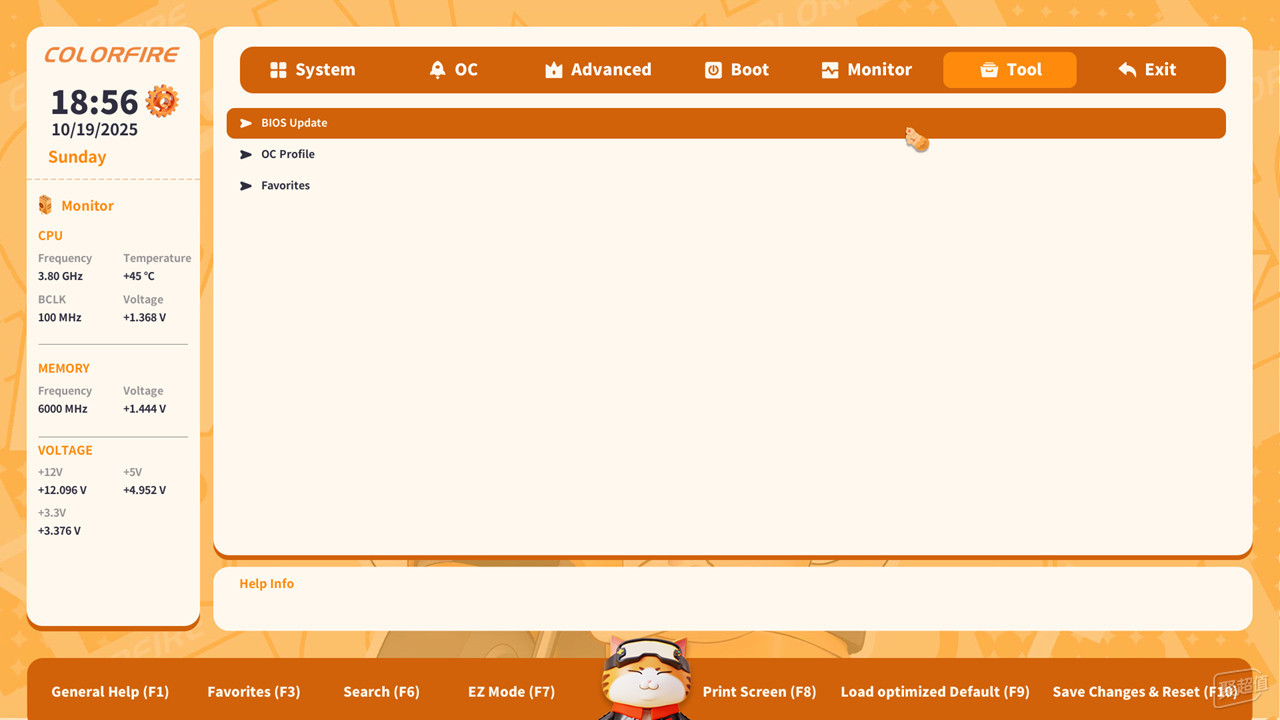
Task: Switch to the Advanced tab
Action: (x=610, y=70)
